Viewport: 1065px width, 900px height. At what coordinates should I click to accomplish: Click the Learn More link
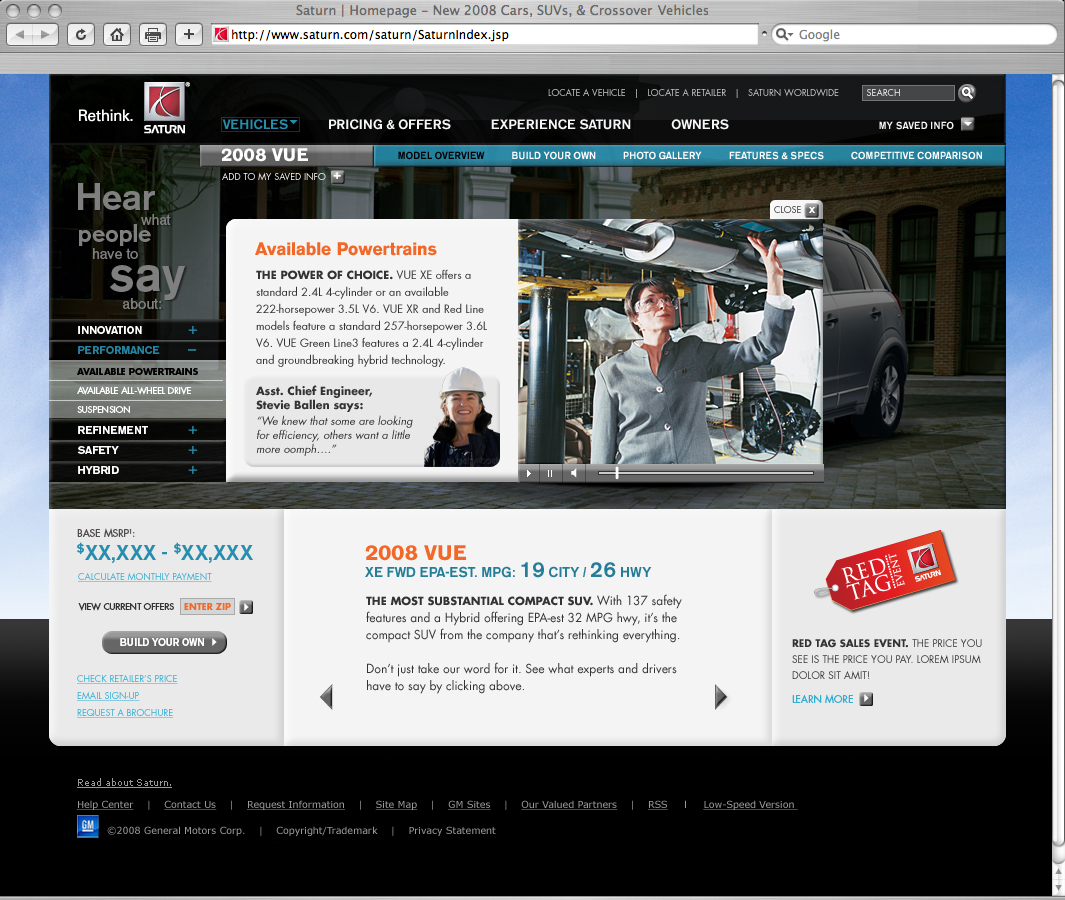(823, 699)
